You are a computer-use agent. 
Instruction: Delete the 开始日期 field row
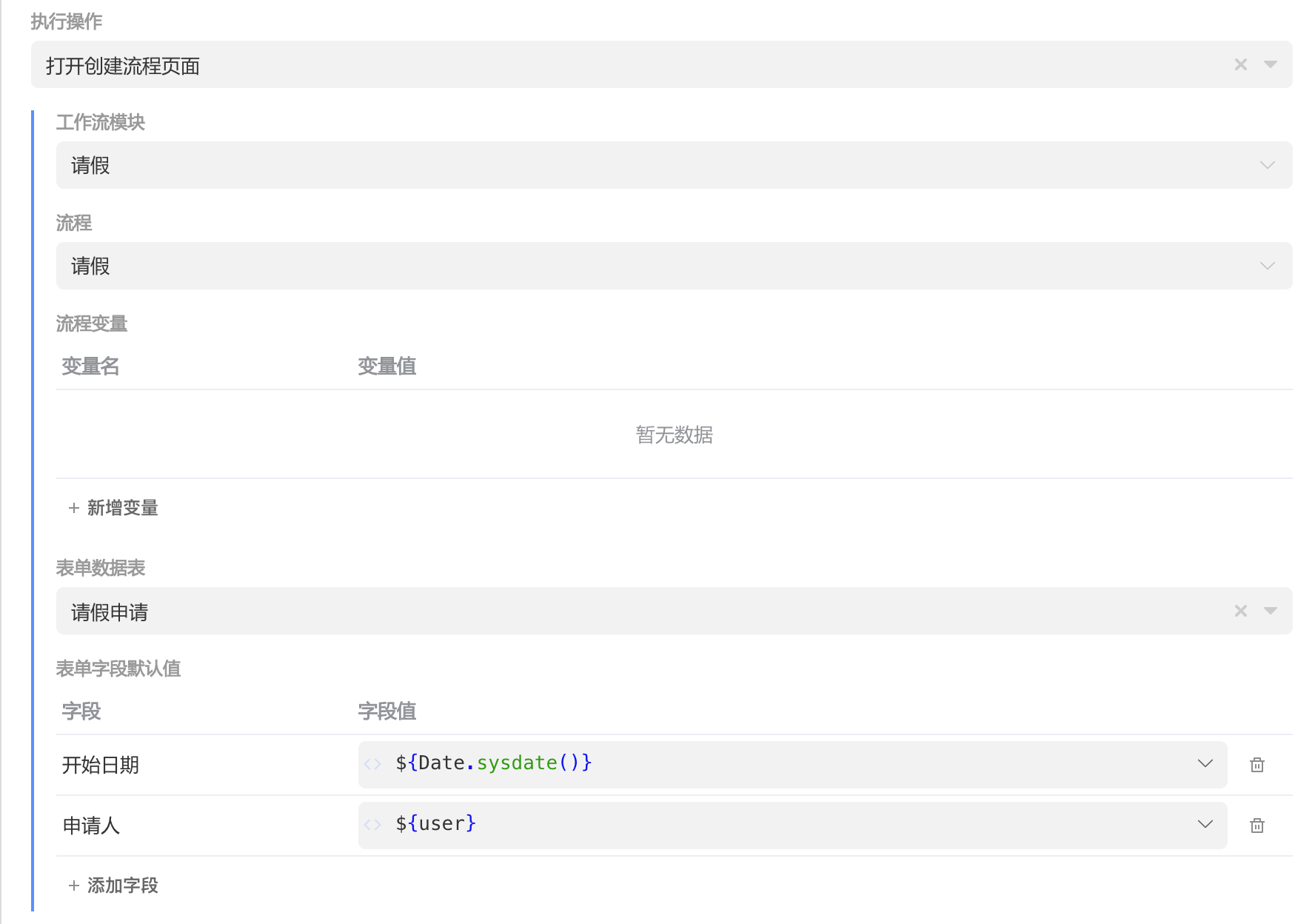tap(1257, 765)
